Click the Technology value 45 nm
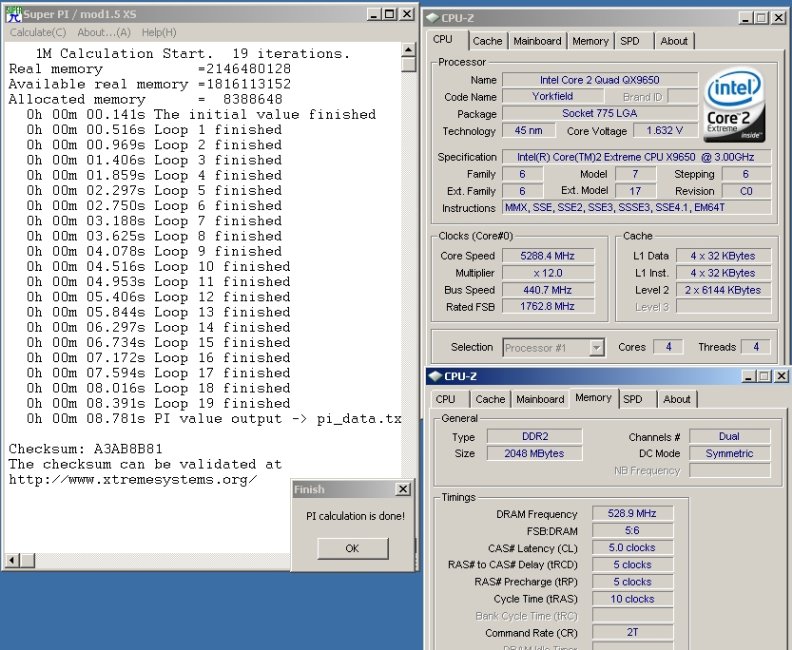 click(528, 130)
